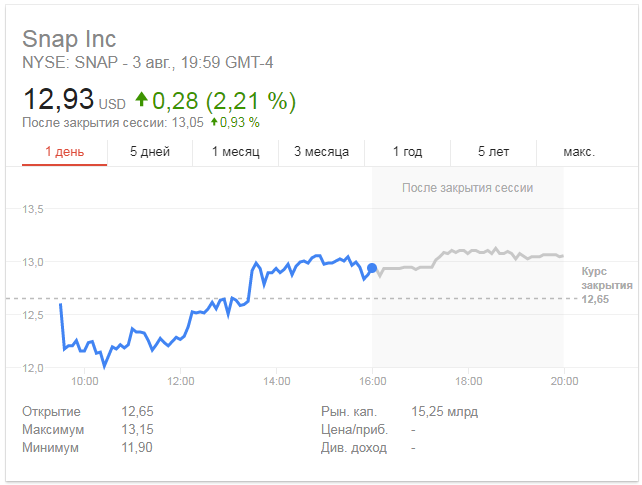This screenshot has width=642, height=485.
Task: Click the Snap Inc company title
Action: (x=69, y=39)
